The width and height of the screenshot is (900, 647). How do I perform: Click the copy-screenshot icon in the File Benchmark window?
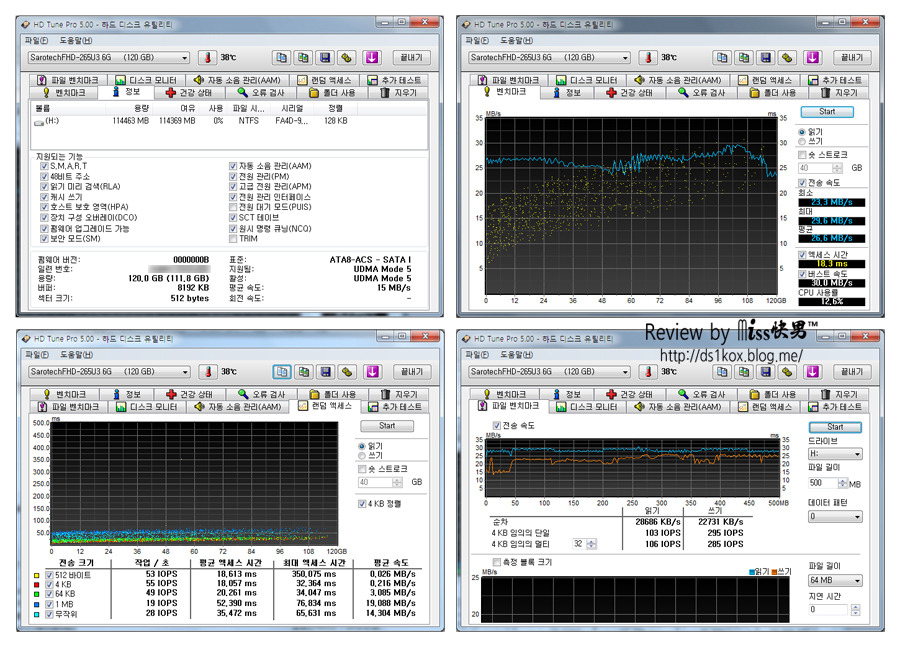pos(744,372)
